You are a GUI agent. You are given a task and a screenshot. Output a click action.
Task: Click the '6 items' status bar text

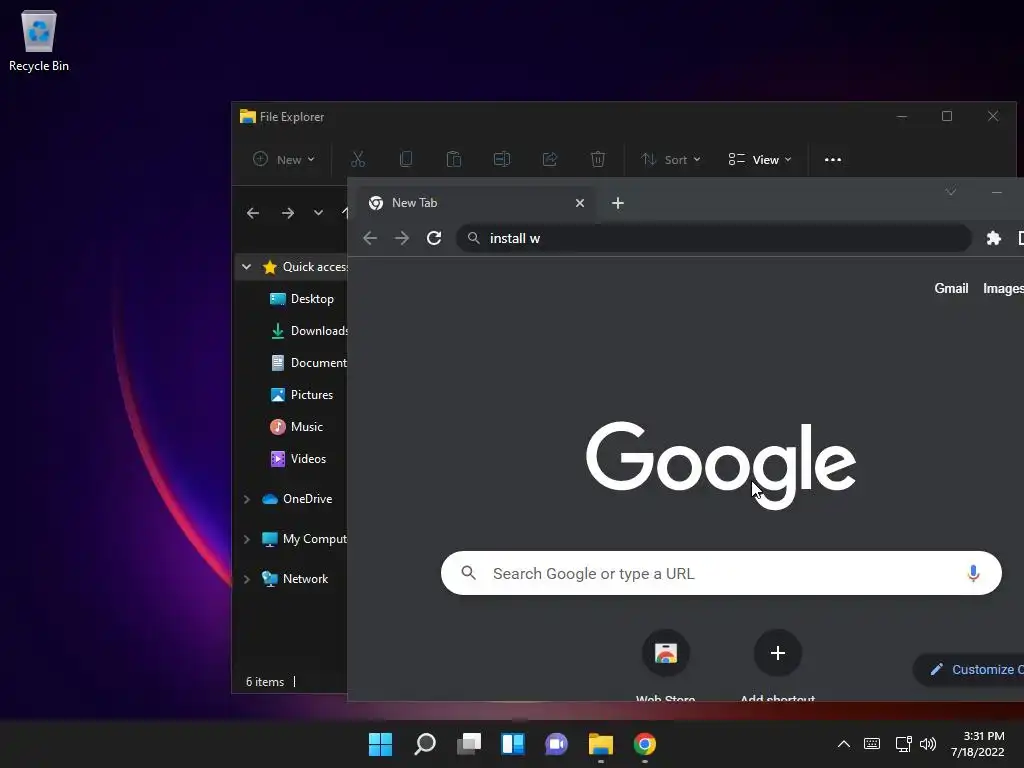(264, 682)
